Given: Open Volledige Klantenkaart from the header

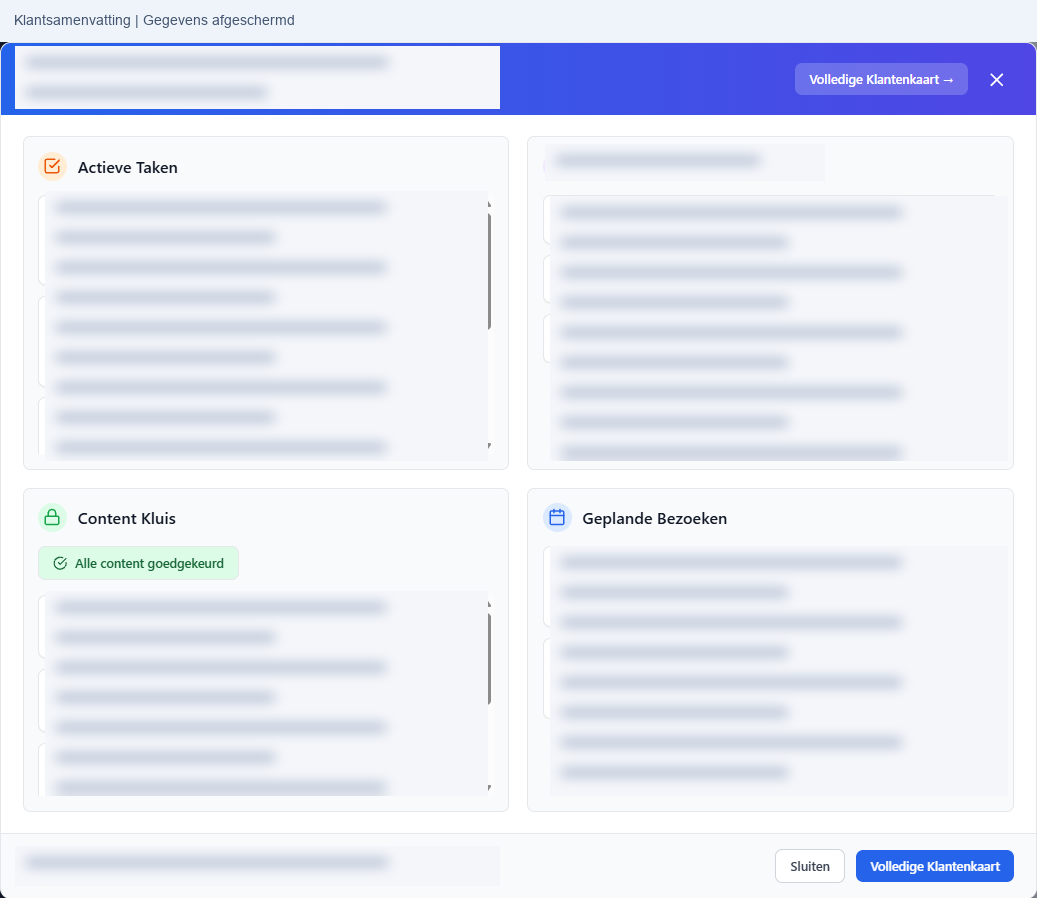Looking at the screenshot, I should pyautogui.click(x=881, y=79).
